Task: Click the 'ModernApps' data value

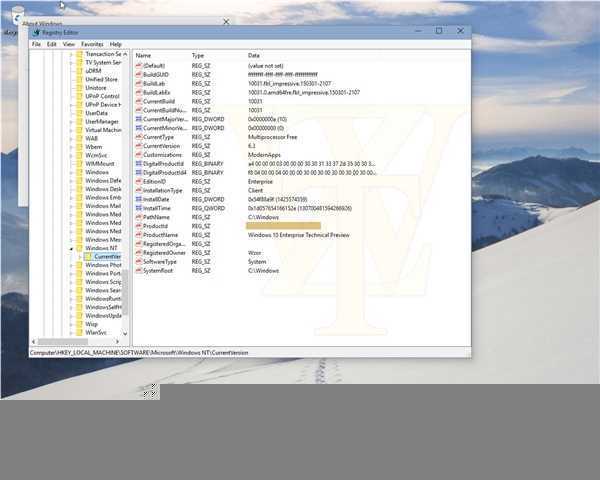Action: coord(264,155)
